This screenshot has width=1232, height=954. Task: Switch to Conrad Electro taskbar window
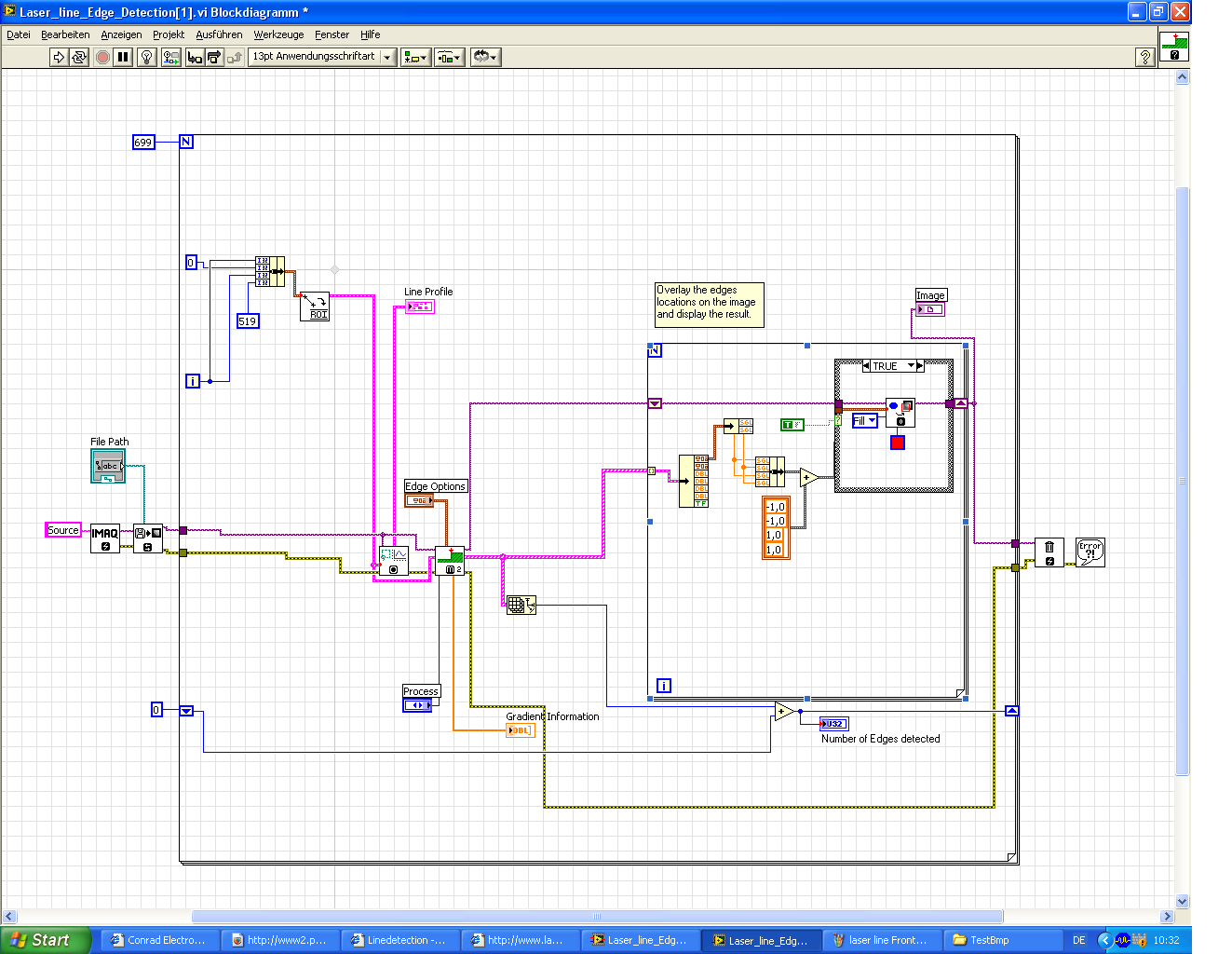pos(159,940)
